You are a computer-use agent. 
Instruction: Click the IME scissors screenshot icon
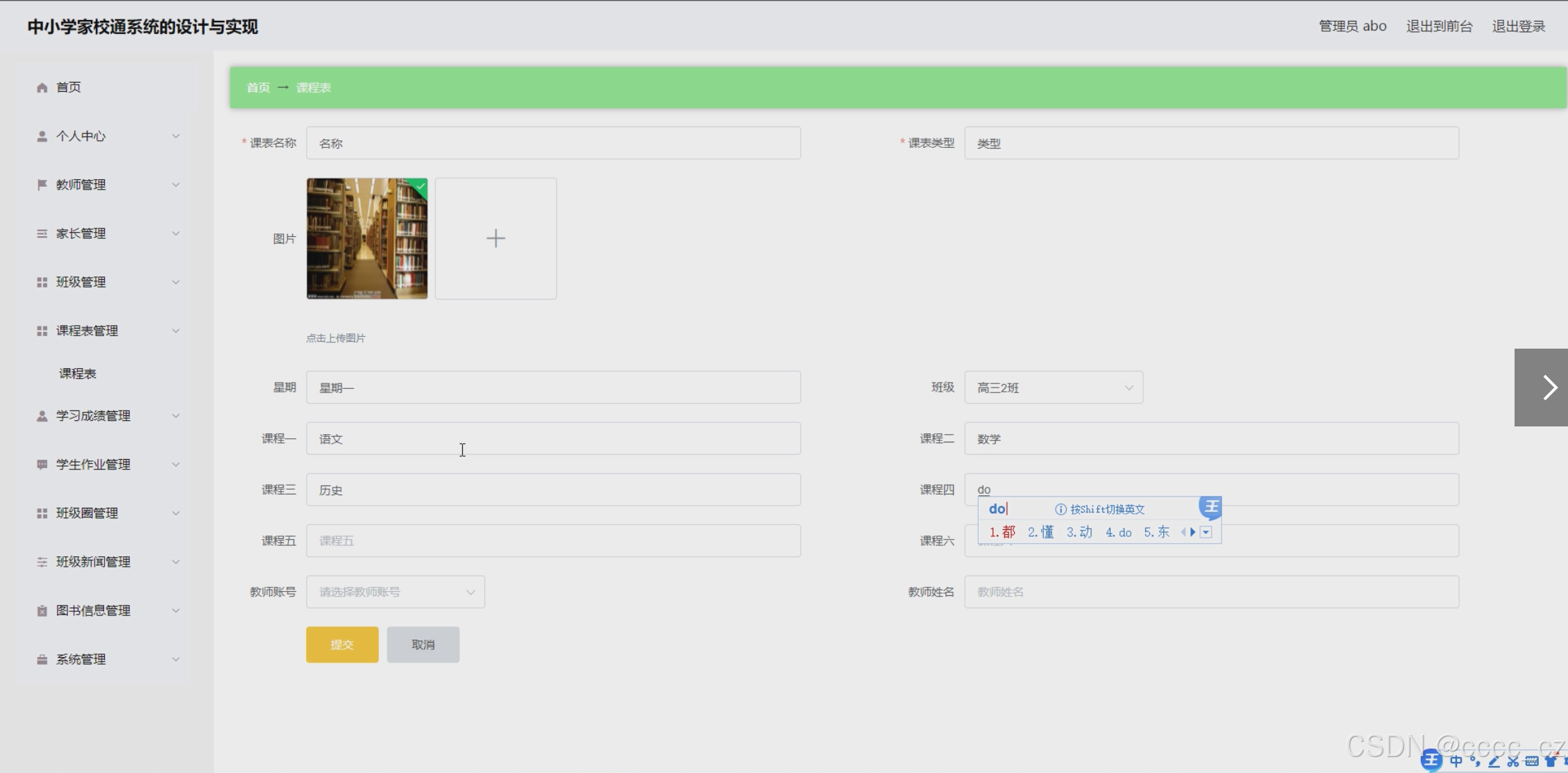pyautogui.click(x=1513, y=761)
